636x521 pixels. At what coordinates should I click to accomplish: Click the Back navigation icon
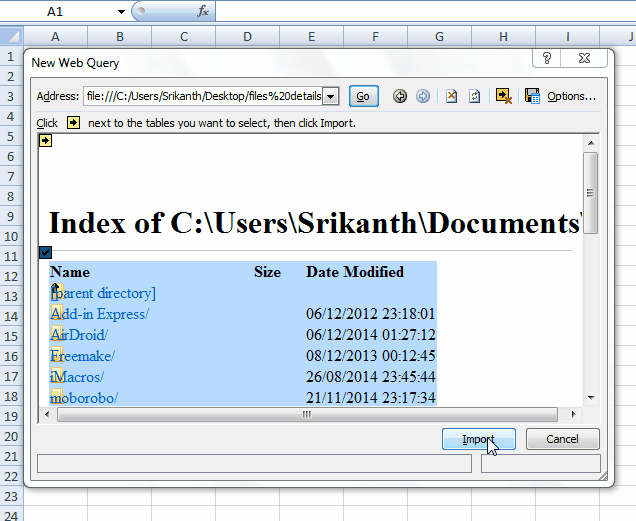tap(400, 96)
